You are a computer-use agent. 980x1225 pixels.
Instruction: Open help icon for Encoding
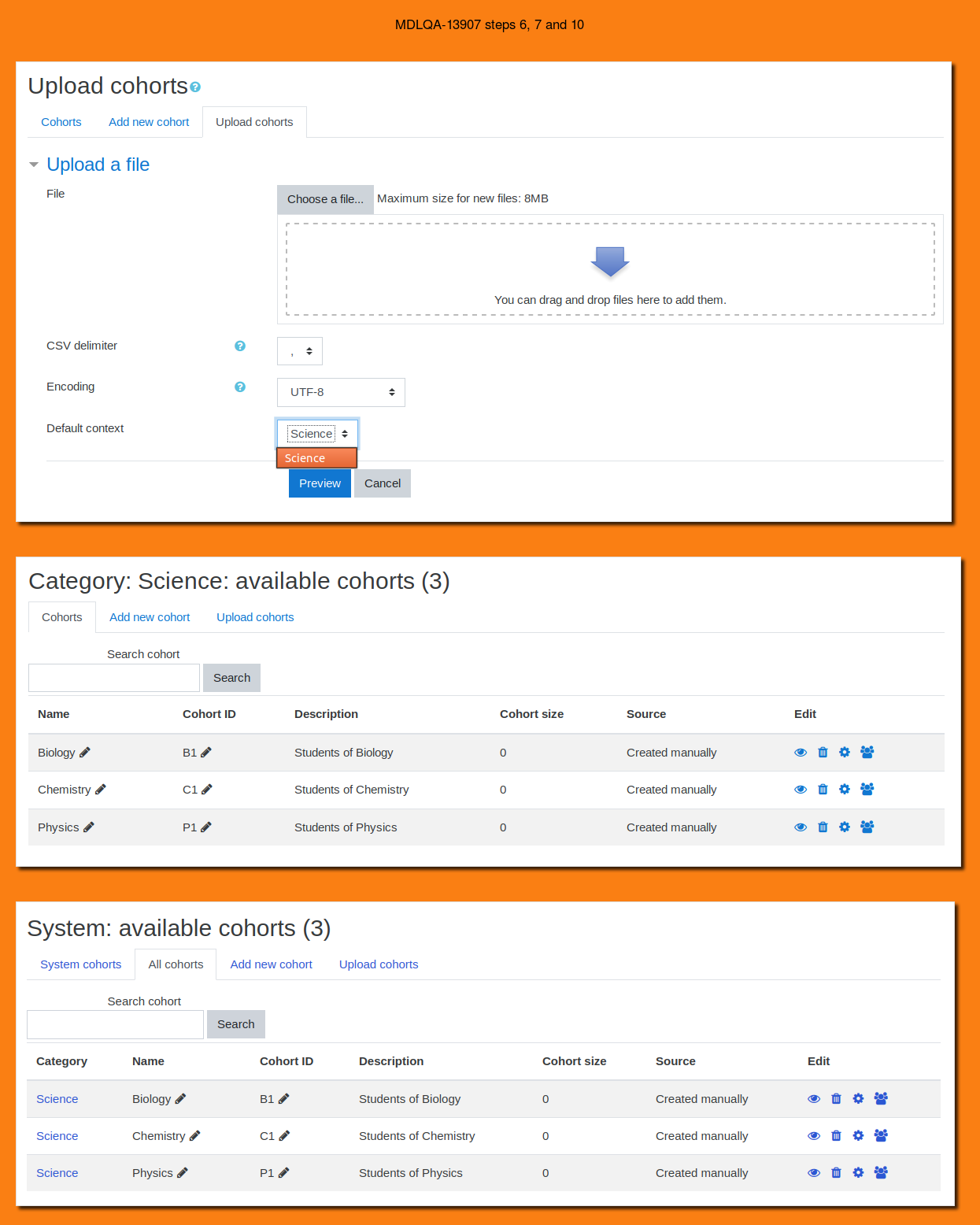coord(240,387)
